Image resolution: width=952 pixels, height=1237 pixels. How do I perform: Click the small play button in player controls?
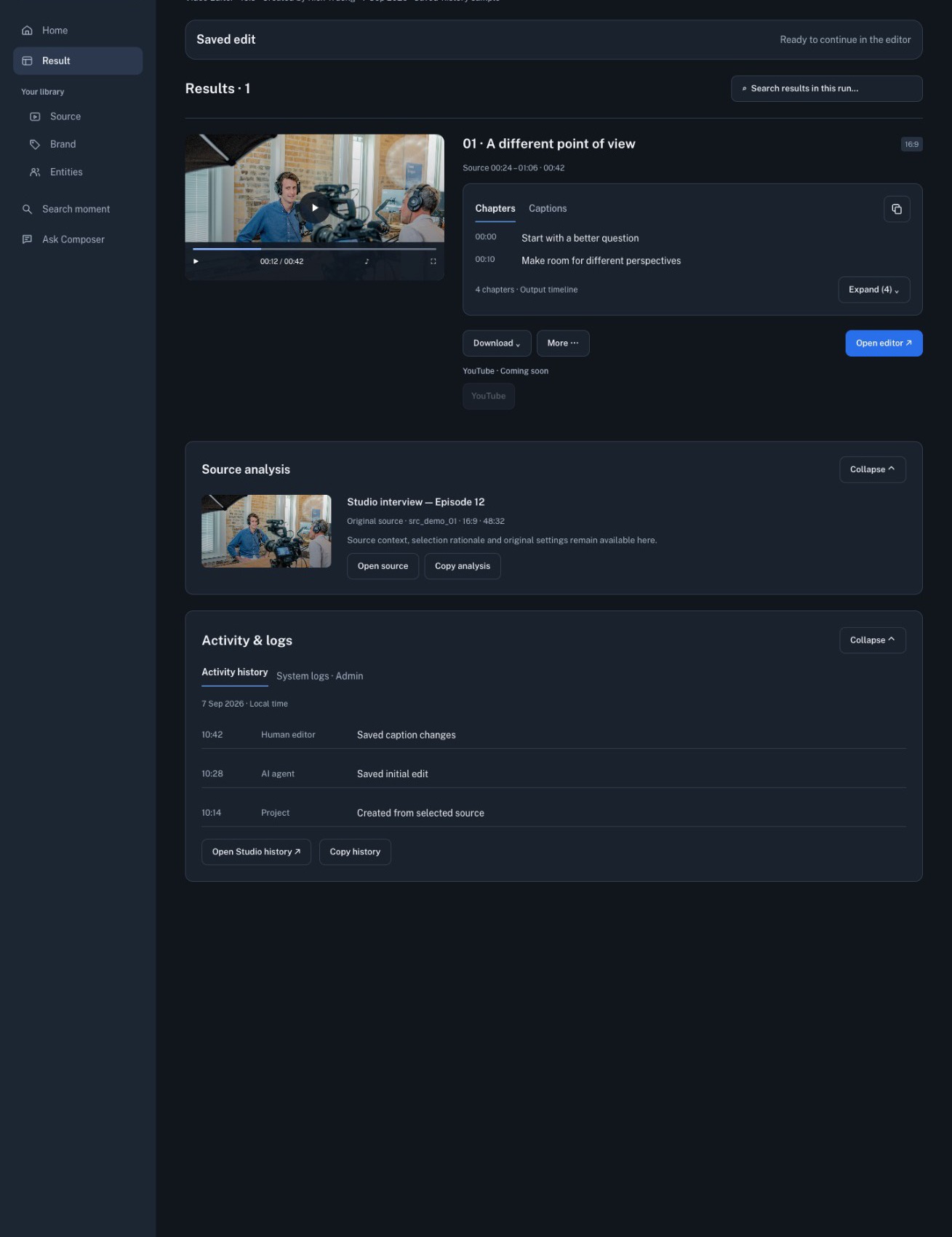(196, 261)
